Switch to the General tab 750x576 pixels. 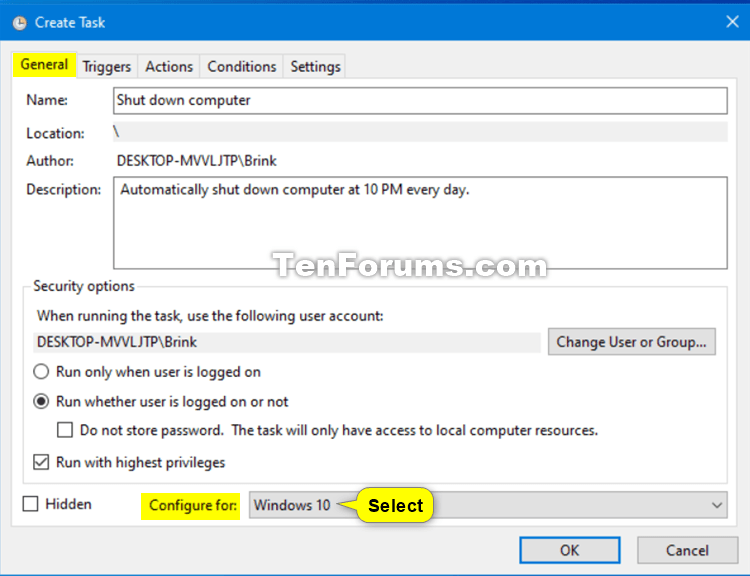pyautogui.click(x=44, y=65)
